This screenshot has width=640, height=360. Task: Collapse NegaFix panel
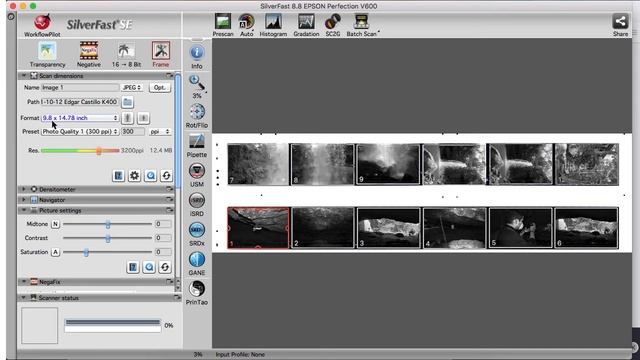(24, 282)
